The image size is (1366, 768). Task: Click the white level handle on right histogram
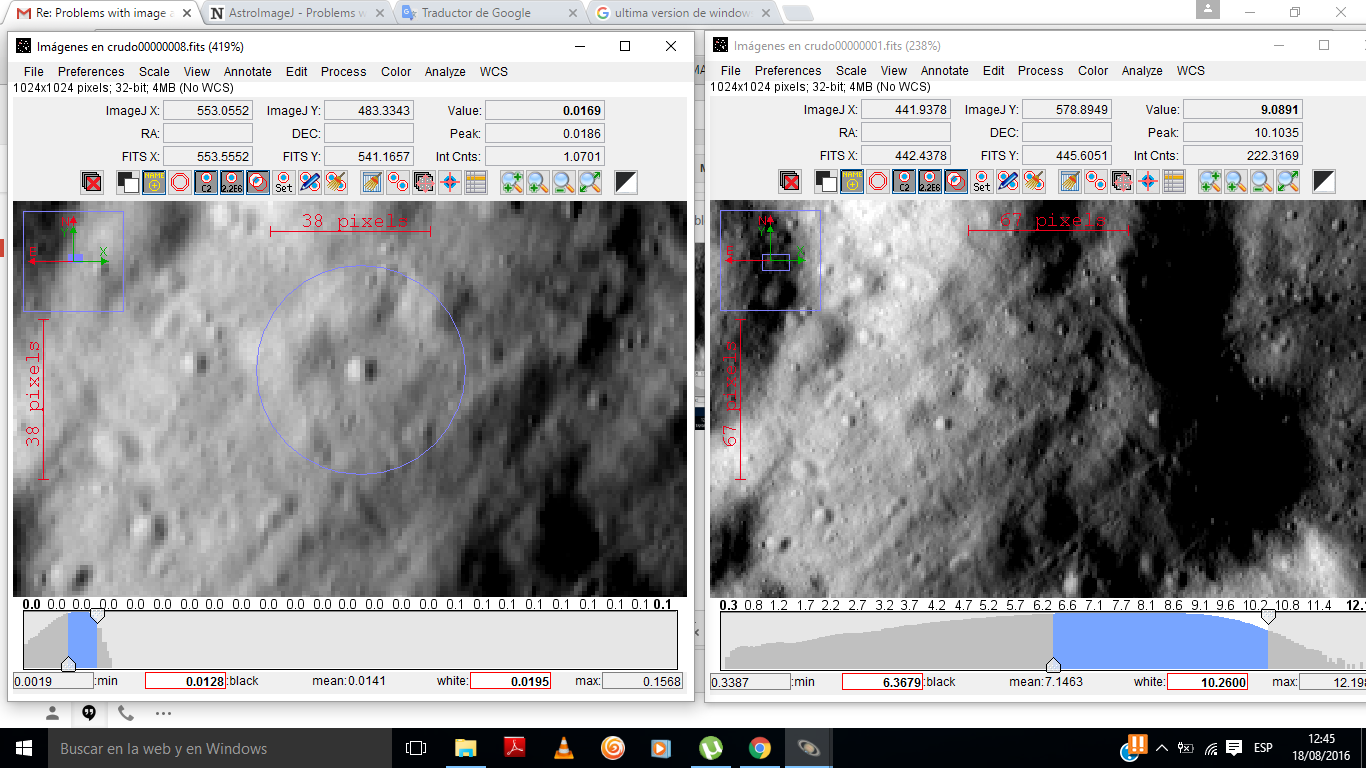(1268, 618)
